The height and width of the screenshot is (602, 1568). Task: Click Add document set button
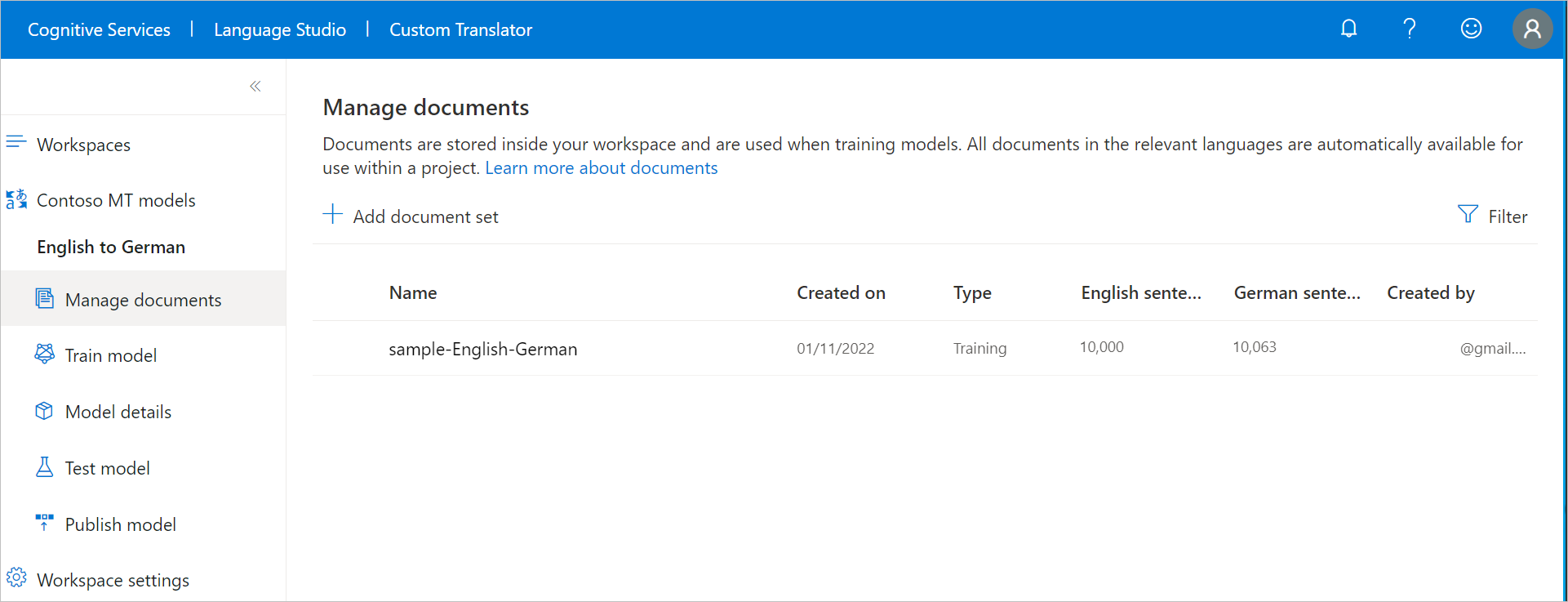coord(411,216)
